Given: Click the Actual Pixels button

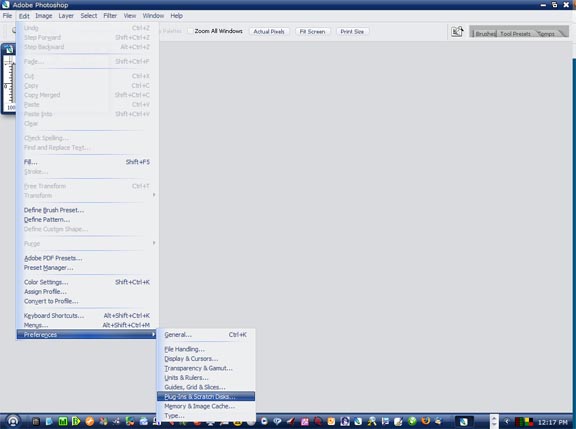Looking at the screenshot, I should tap(269, 32).
